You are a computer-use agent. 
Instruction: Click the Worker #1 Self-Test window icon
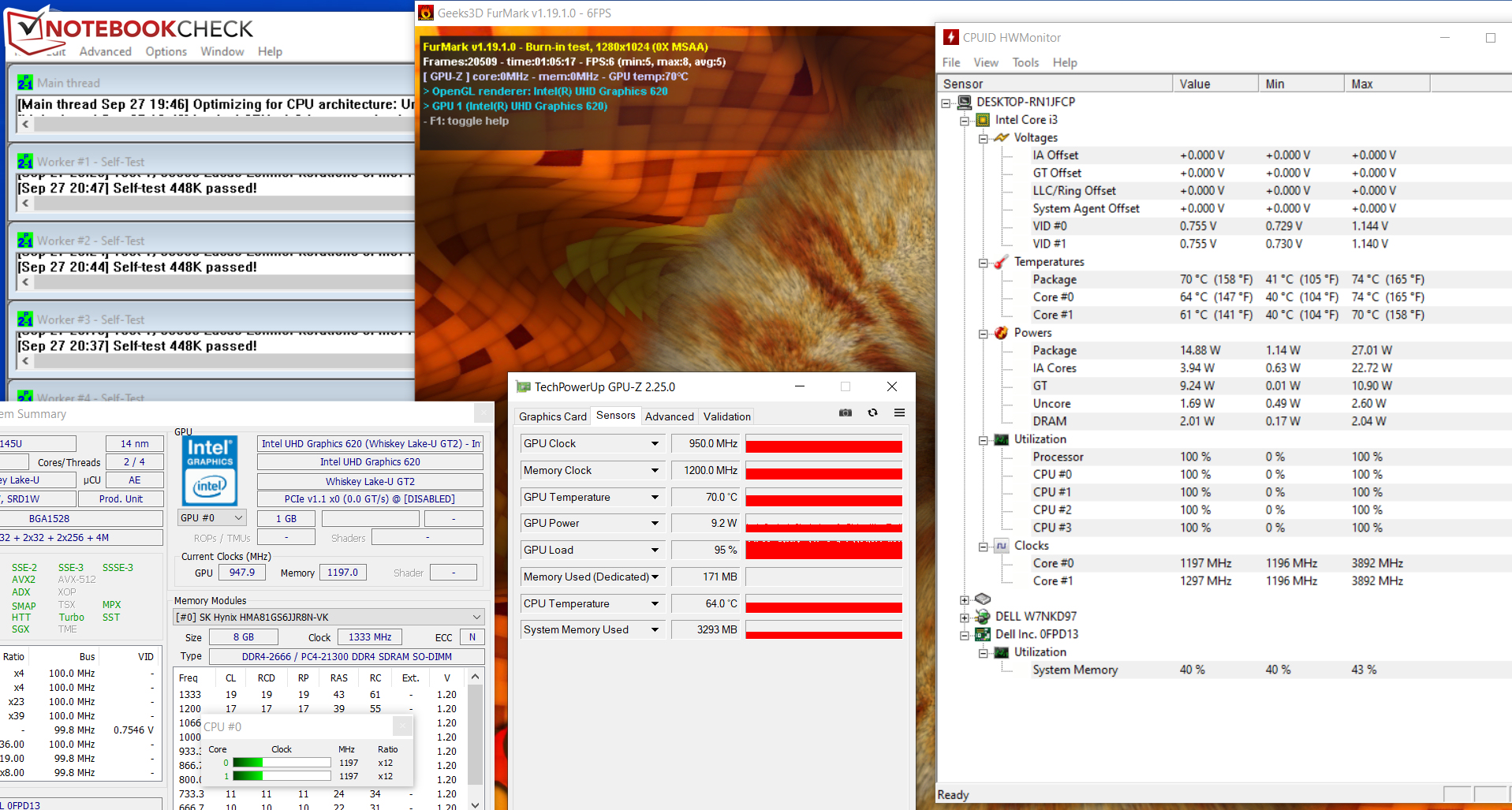[25, 162]
